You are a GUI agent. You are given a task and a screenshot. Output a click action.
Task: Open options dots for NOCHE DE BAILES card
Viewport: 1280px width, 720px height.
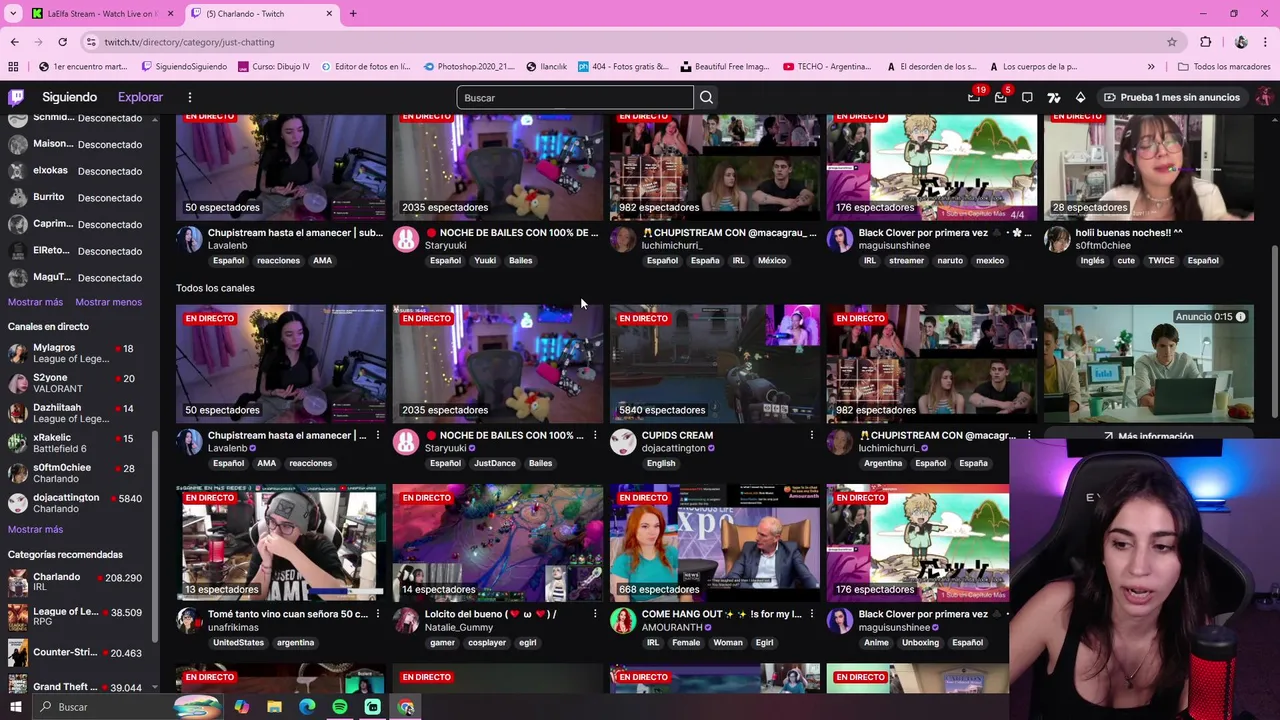click(594, 435)
